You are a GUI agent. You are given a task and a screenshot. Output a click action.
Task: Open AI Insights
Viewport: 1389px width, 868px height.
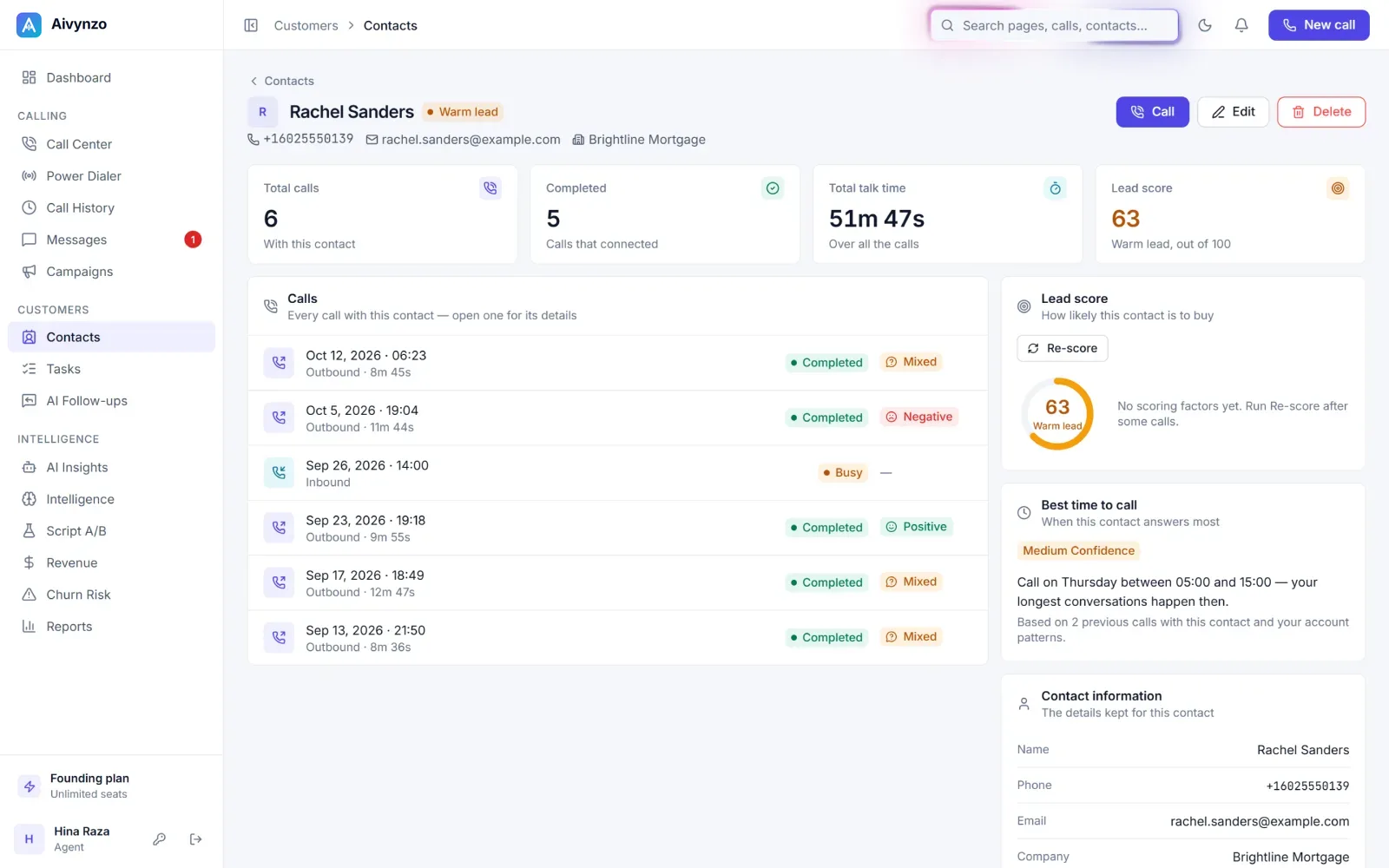(111, 467)
